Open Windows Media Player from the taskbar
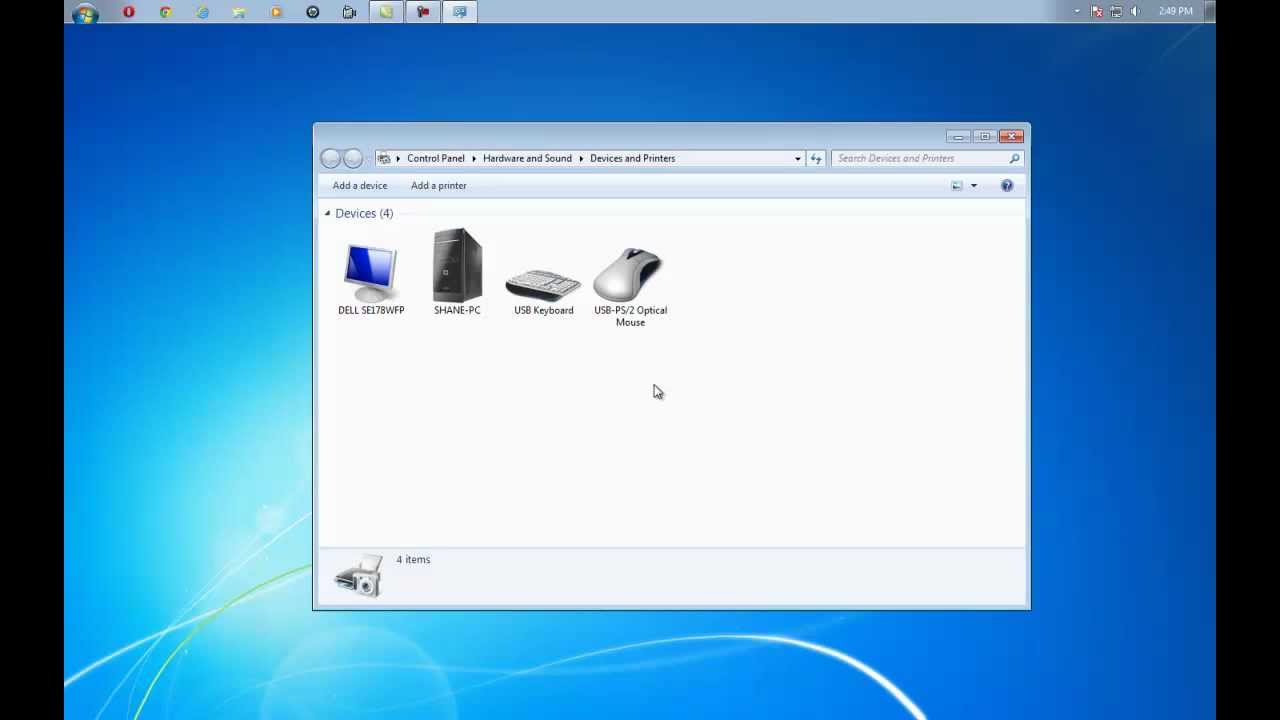The image size is (1280, 720). click(x=276, y=12)
